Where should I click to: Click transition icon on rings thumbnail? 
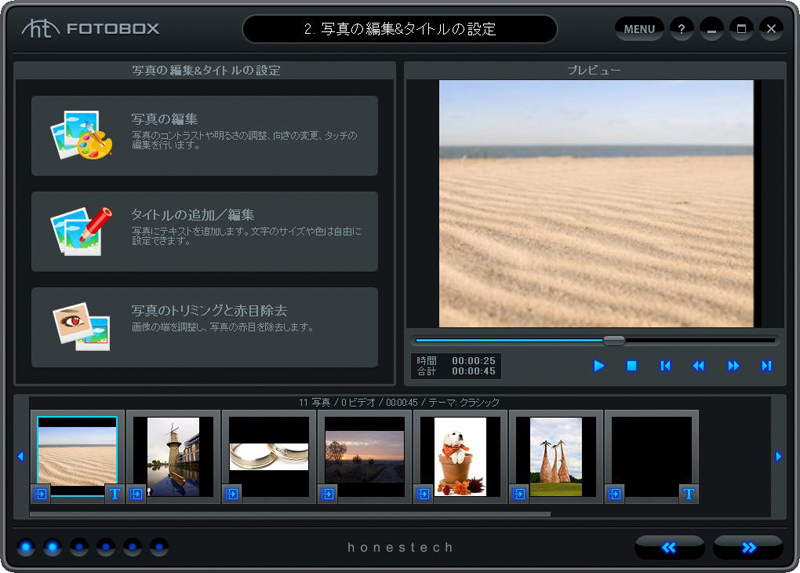click(x=232, y=494)
